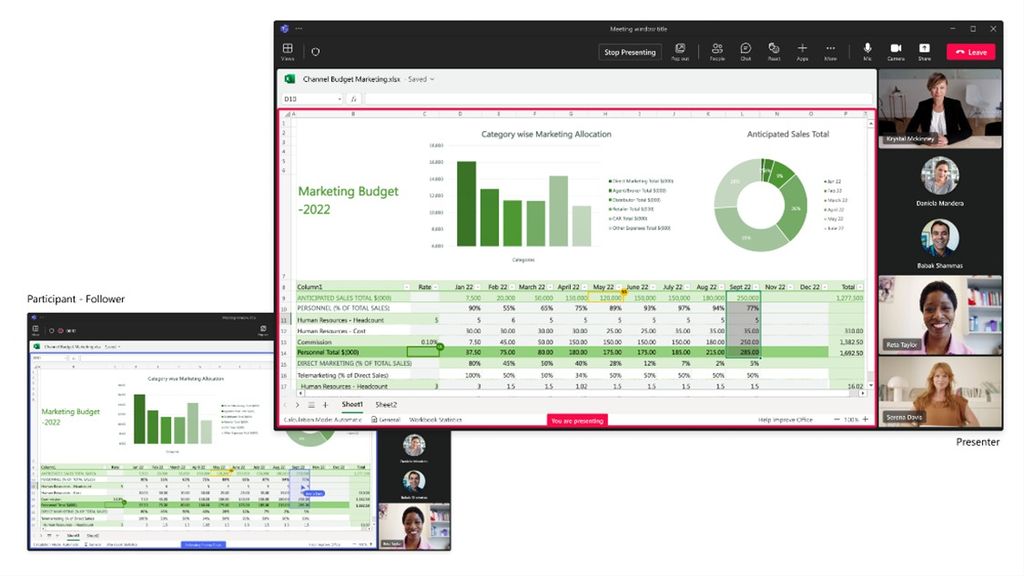The image size is (1024, 576).
Task: Turn off the camera
Action: 895,50
